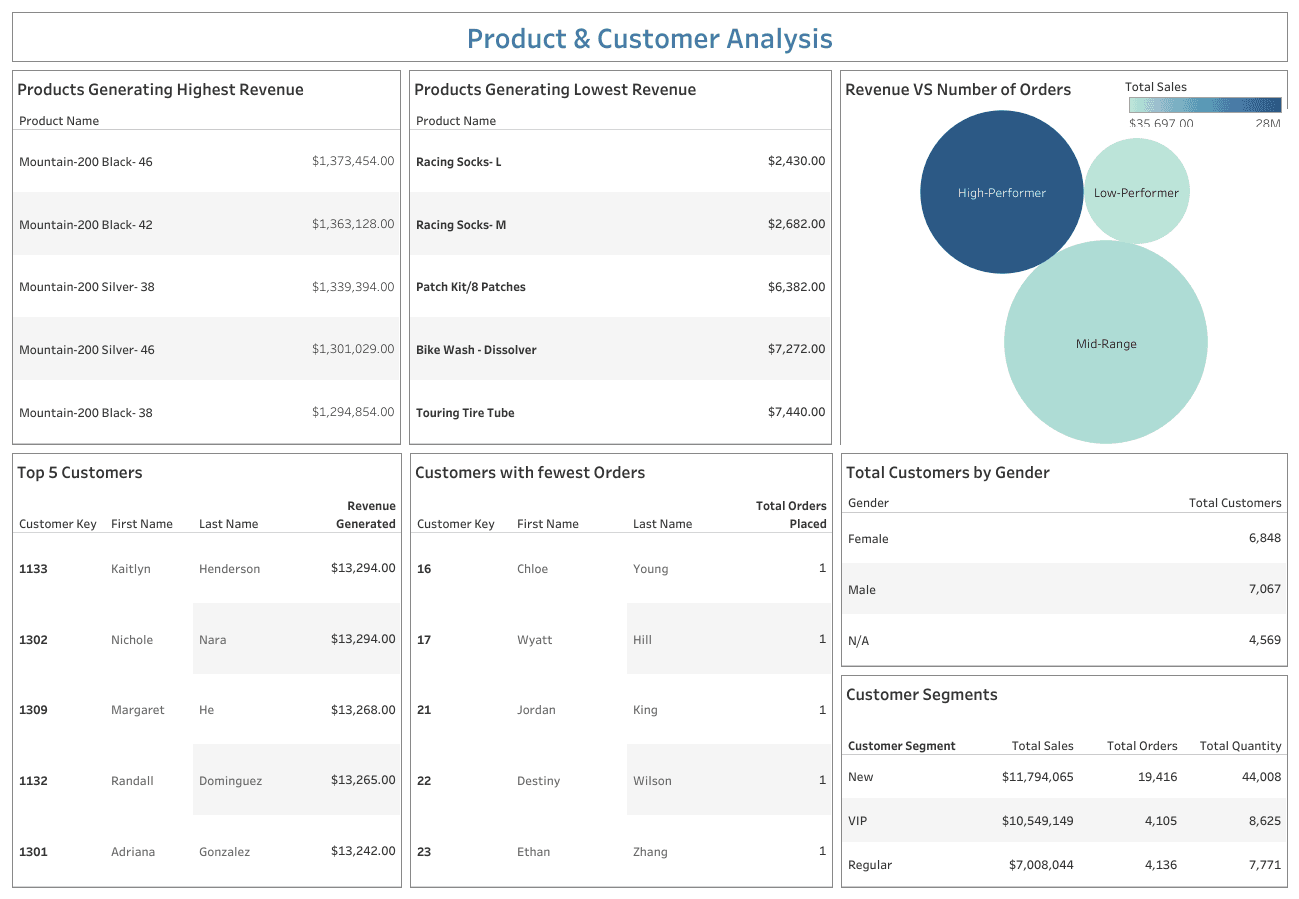The height and width of the screenshot is (899, 1299).
Task: Select the High-Performer bubble
Action: [1001, 192]
